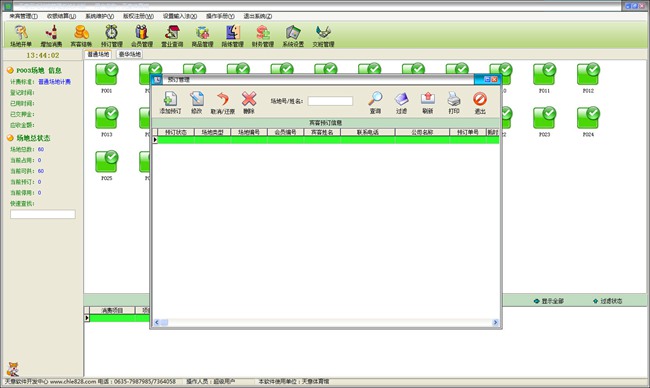Image resolution: width=650 pixels, height=388 pixels.
Task: Click the magnifier 查询 search icon
Action: point(375,99)
